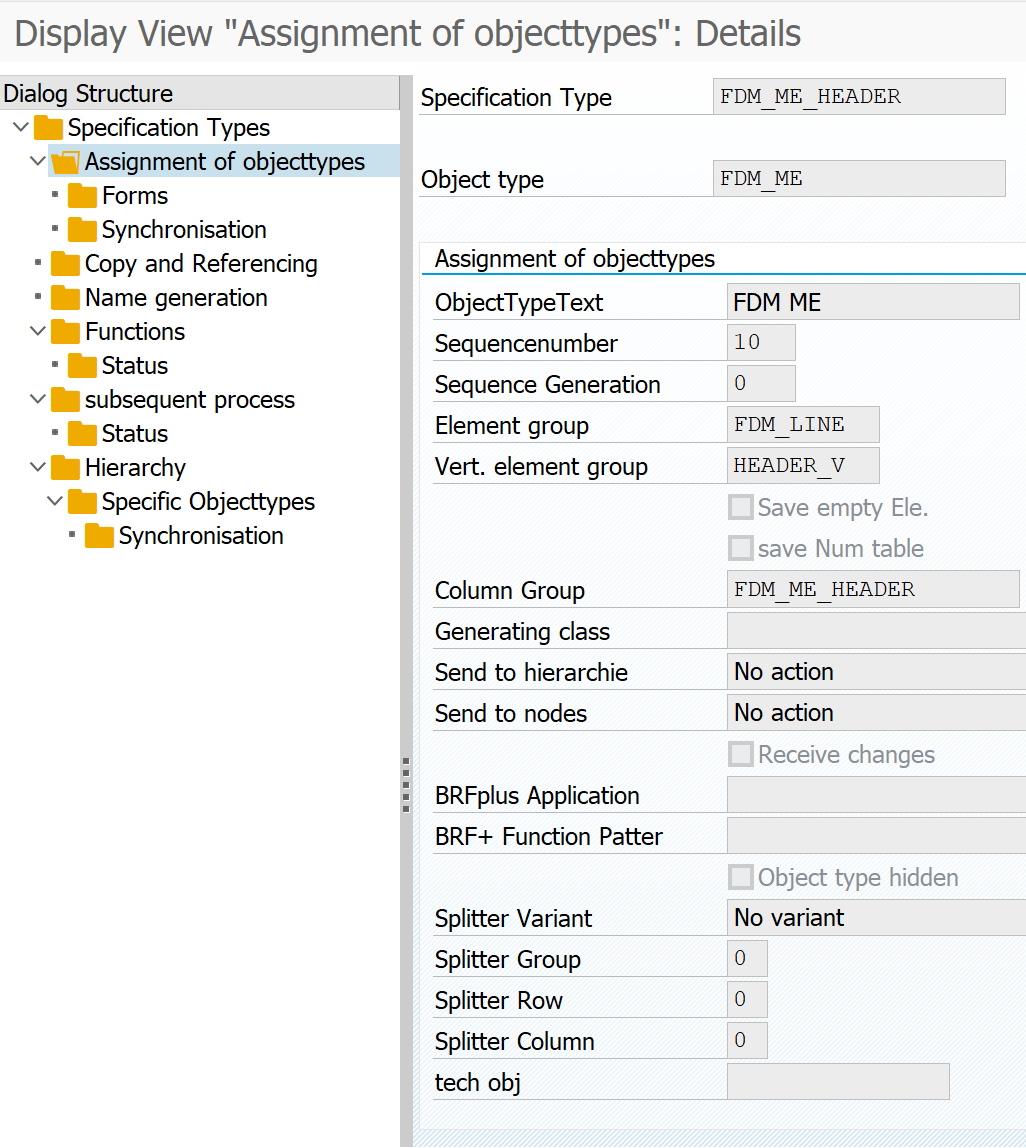This screenshot has height=1148, width=1026.
Task: Enable the save Num table checkbox
Action: pyautogui.click(x=740, y=549)
